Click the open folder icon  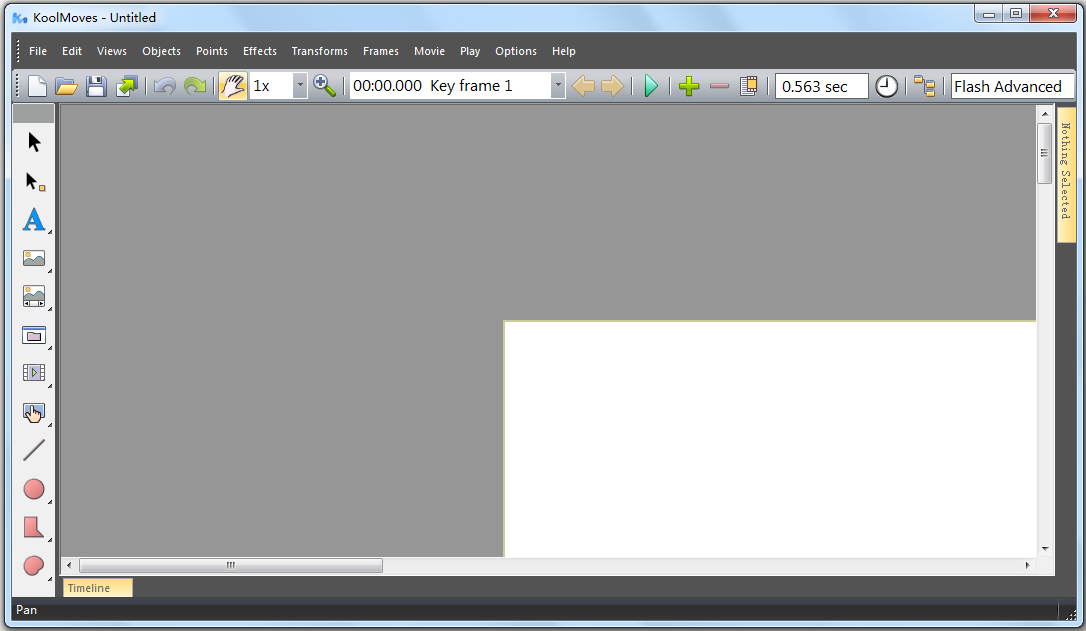pos(66,86)
